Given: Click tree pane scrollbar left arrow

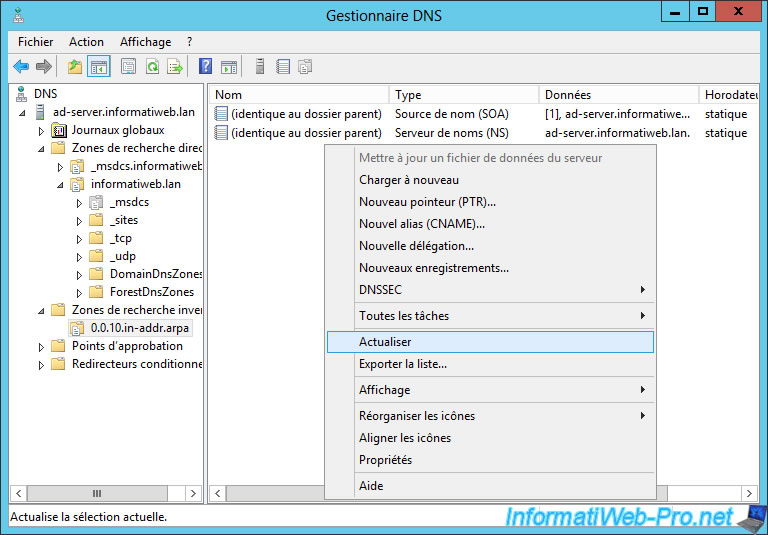Looking at the screenshot, I should tap(19, 493).
